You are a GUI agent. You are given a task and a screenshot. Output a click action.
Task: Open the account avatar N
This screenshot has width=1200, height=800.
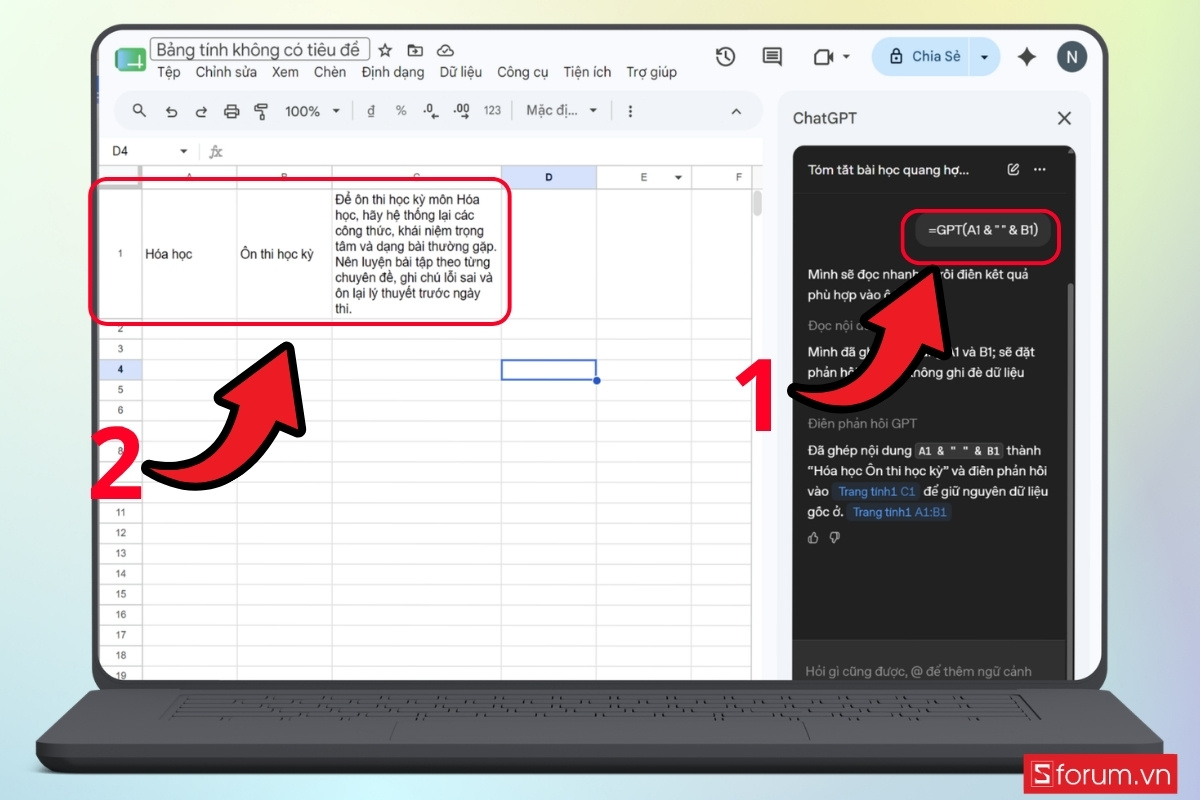coord(1072,57)
